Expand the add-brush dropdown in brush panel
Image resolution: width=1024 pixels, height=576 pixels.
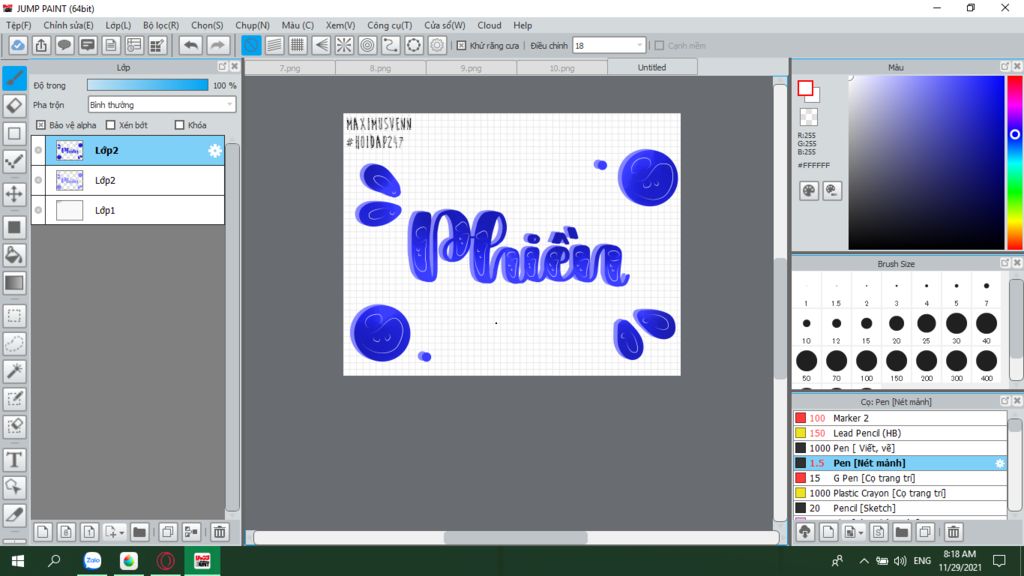pyautogui.click(x=861, y=533)
